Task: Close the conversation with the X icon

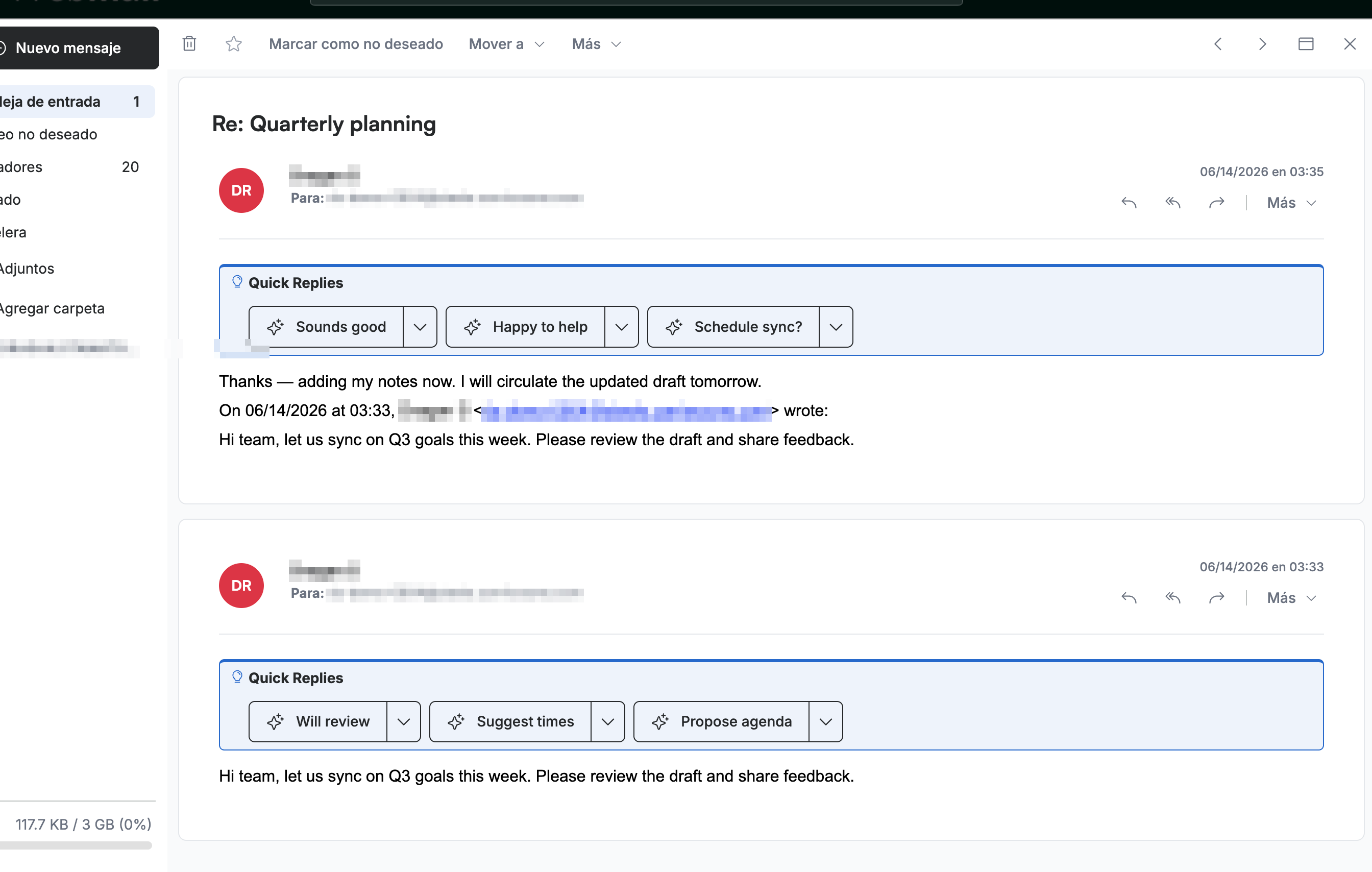Action: pos(1349,44)
